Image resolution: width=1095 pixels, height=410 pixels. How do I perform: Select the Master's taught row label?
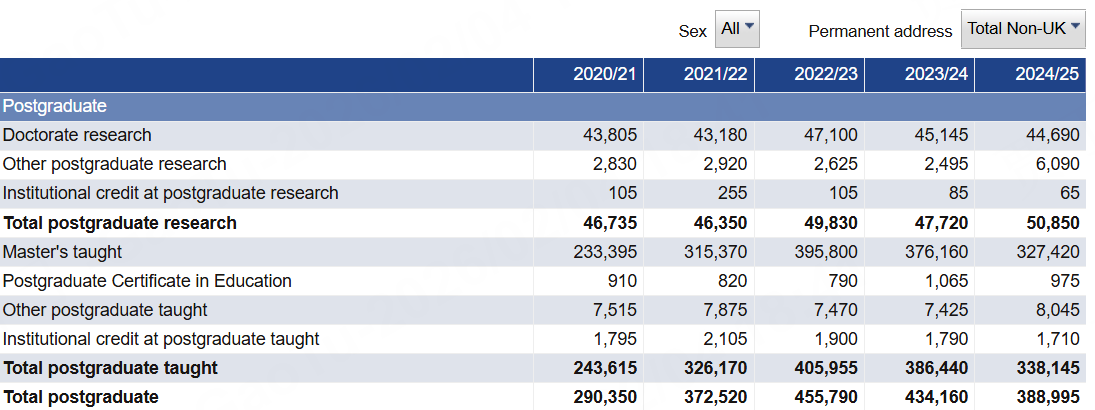(x=62, y=252)
